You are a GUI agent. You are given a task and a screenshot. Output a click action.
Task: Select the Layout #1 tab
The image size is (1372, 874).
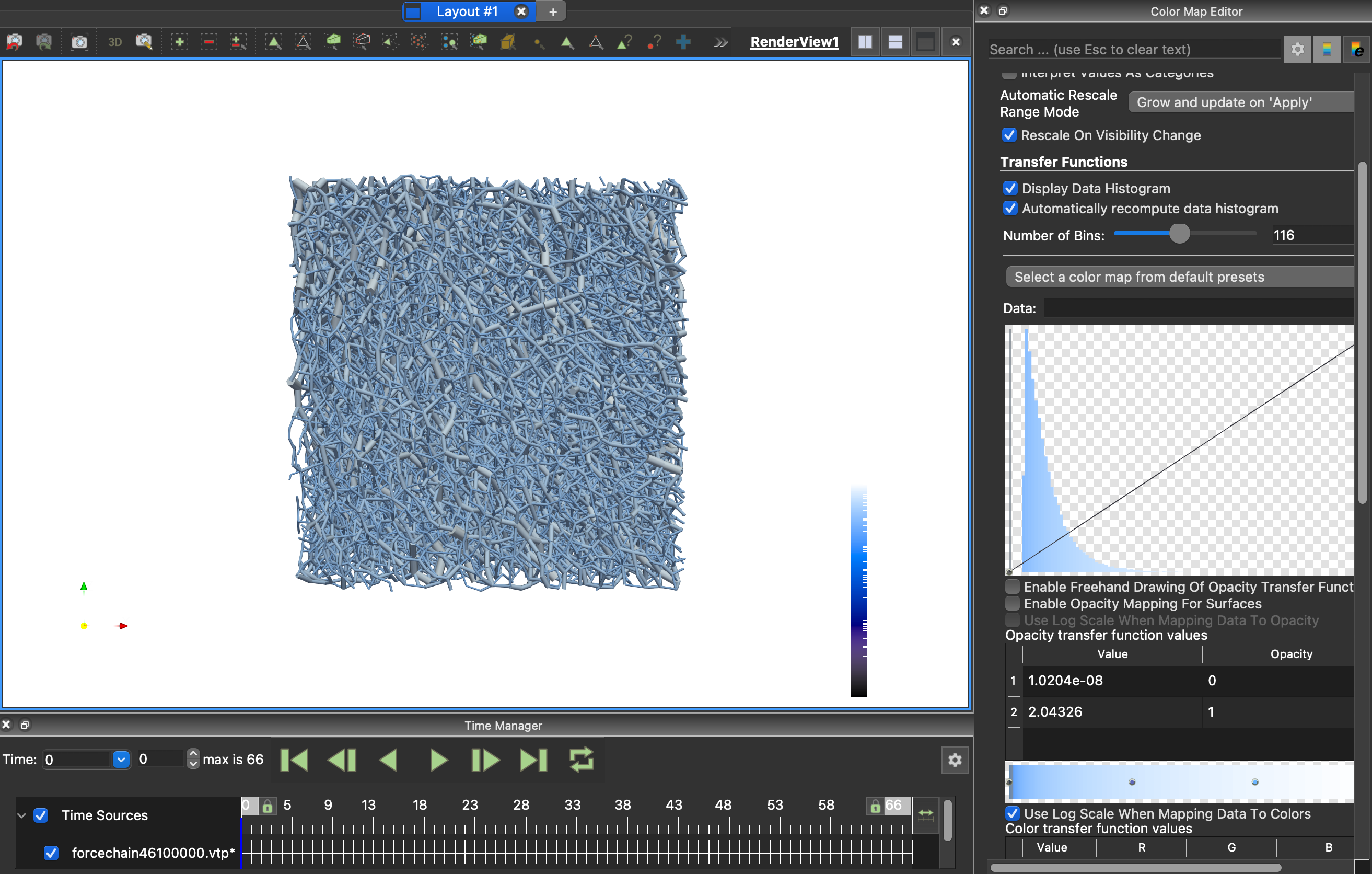tap(467, 11)
